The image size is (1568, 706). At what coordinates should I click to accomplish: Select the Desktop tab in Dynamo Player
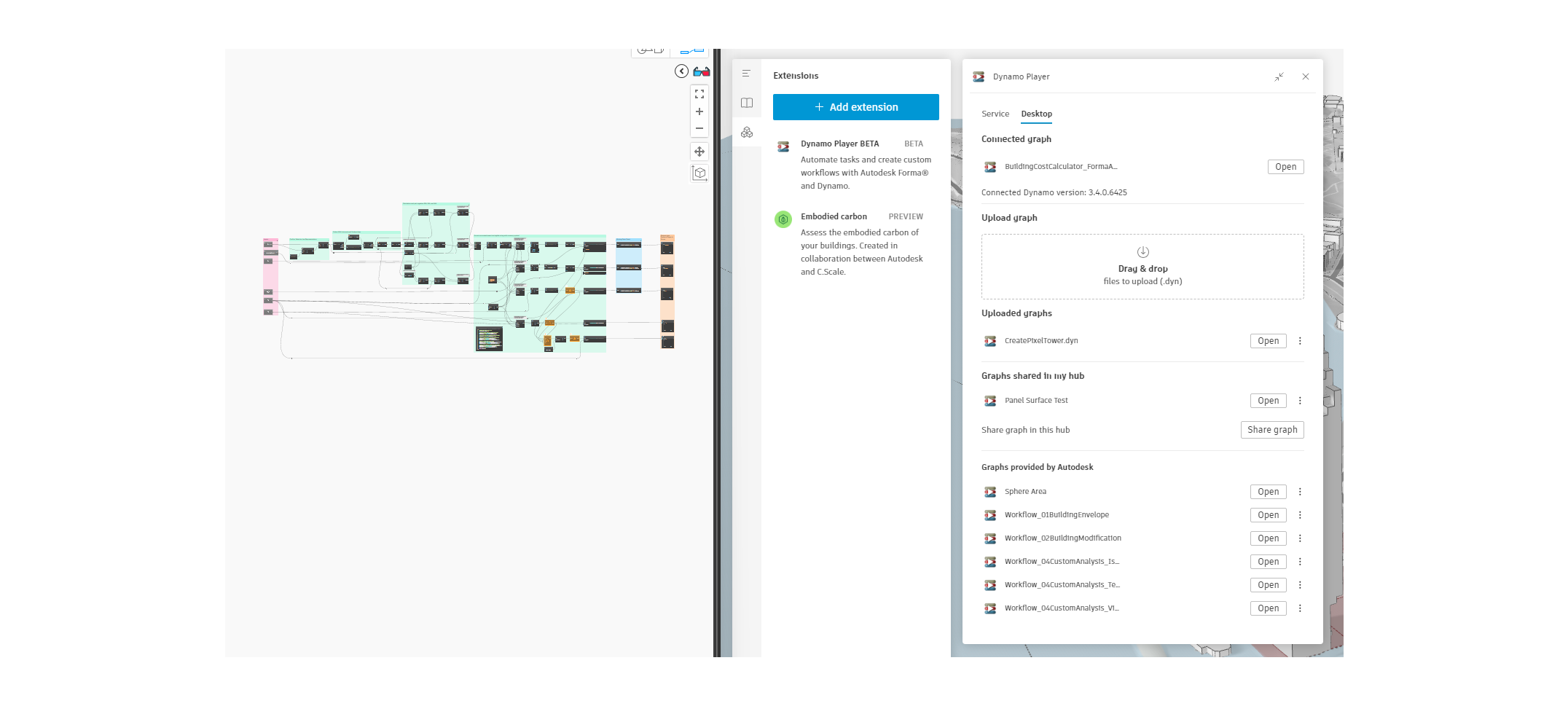tap(1036, 114)
